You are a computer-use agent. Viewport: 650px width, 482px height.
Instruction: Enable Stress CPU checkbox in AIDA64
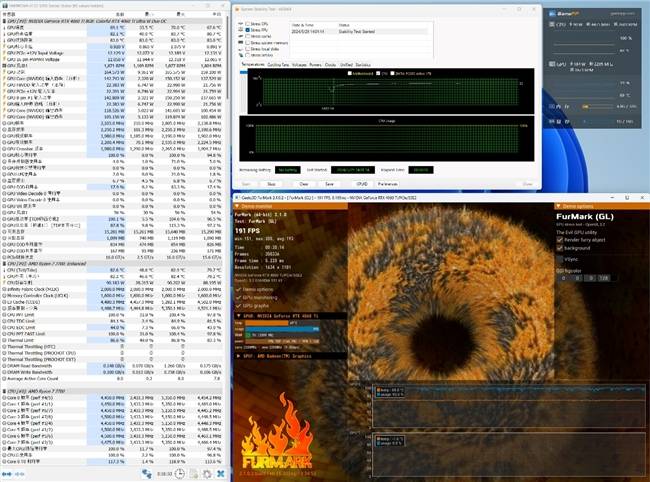tap(247, 24)
